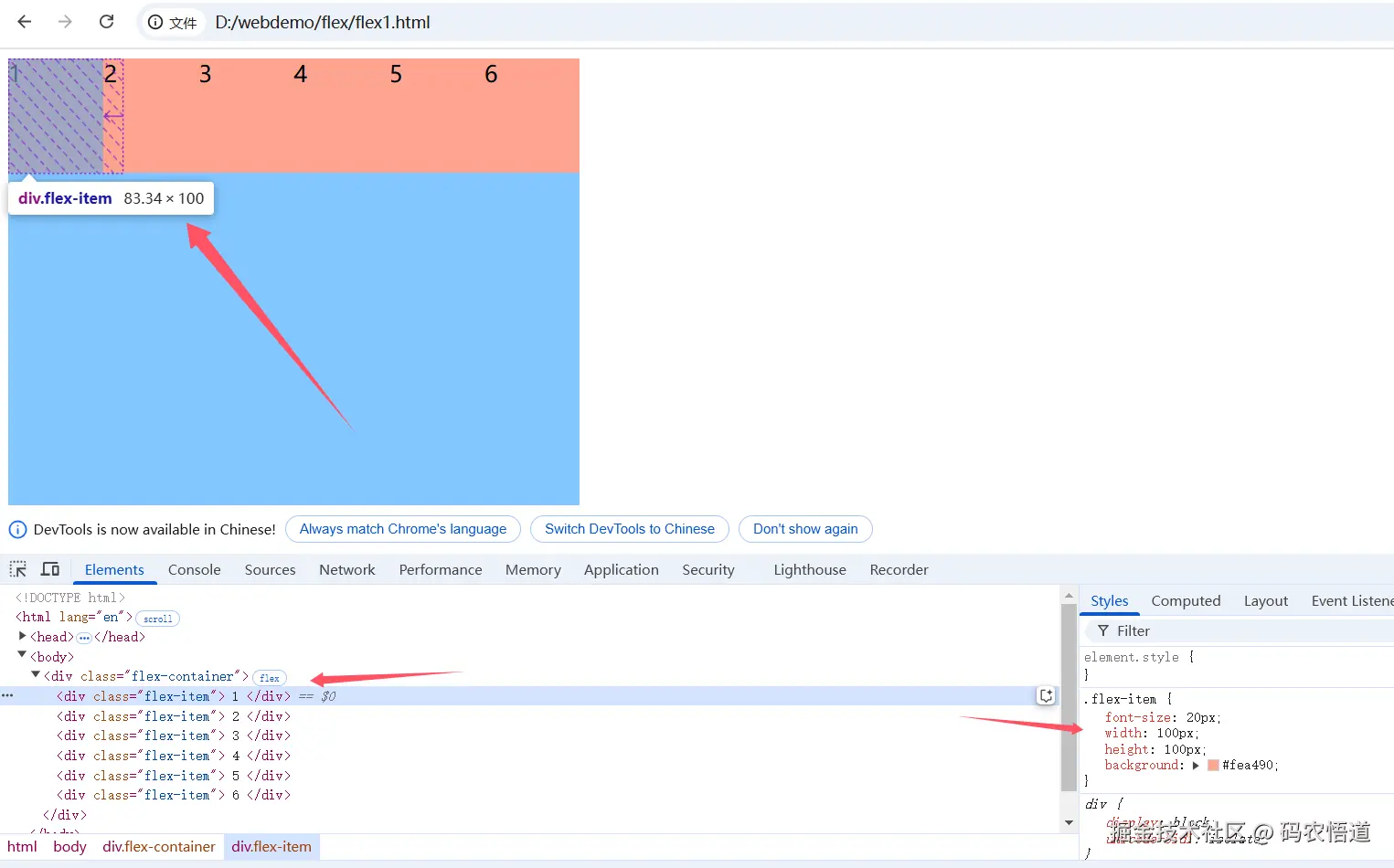Switch to the Network panel tab

tap(346, 569)
